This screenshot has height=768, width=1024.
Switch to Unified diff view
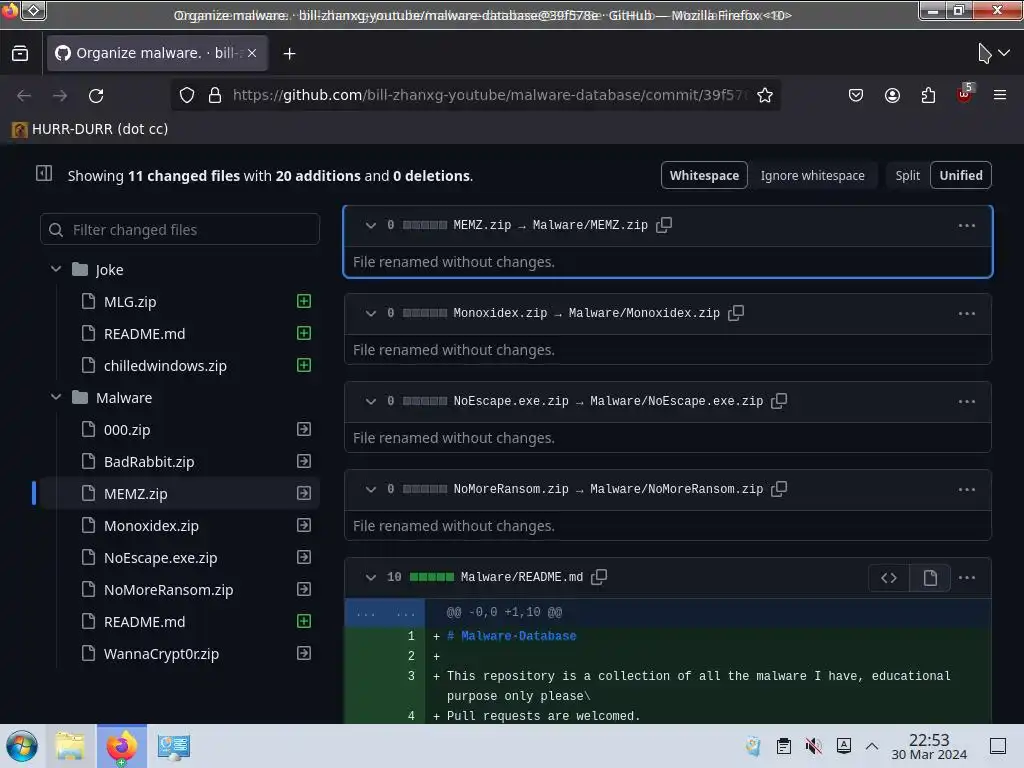[x=961, y=175]
